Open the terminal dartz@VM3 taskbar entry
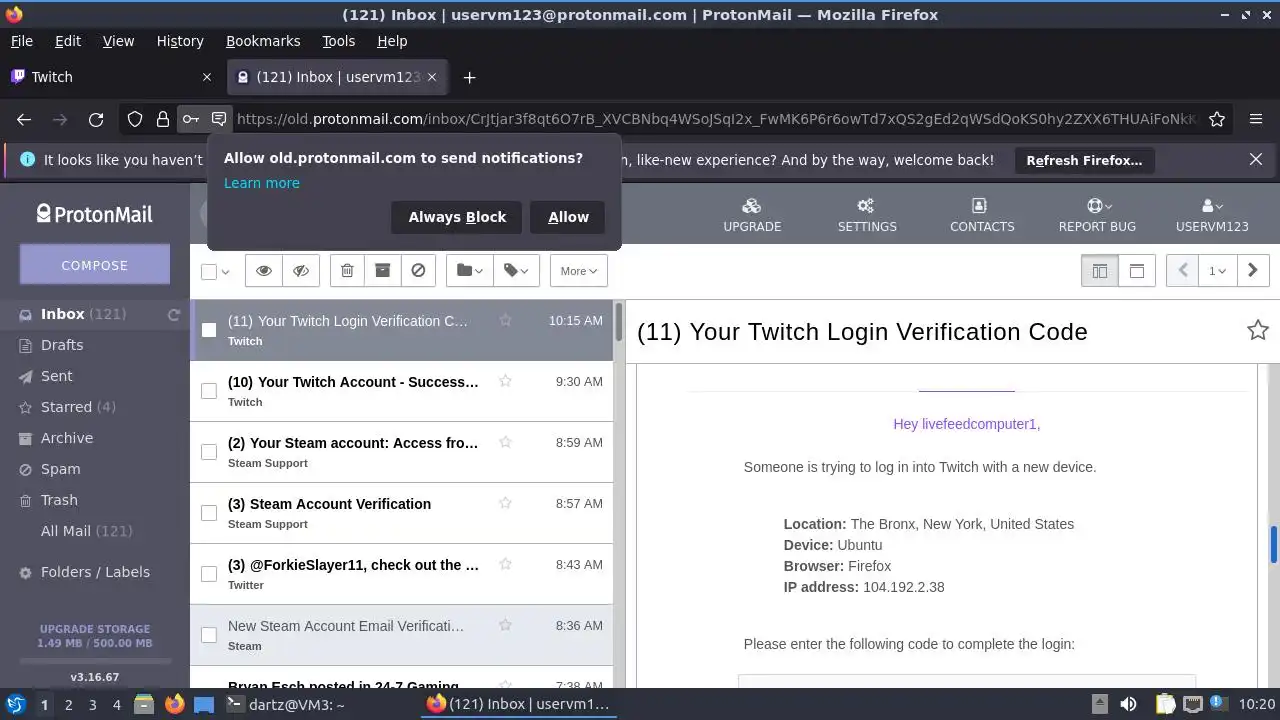The width and height of the screenshot is (1280, 720). tap(284, 704)
